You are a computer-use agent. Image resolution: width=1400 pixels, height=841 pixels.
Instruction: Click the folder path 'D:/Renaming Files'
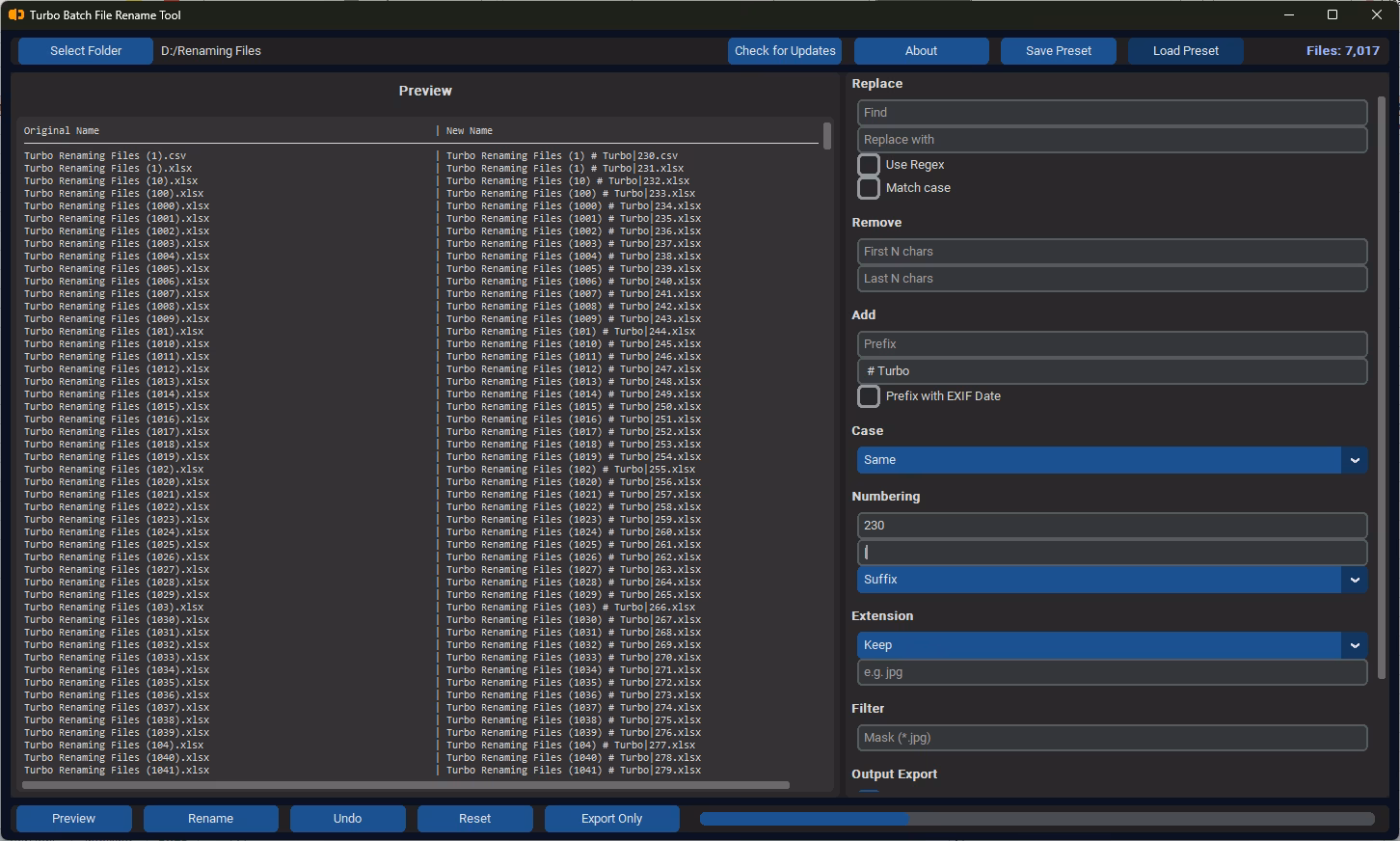211,51
